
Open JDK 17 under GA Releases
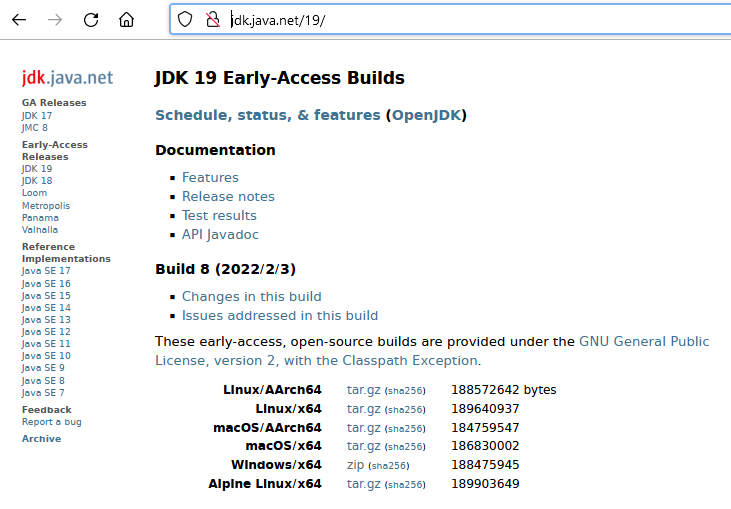tap(37, 116)
